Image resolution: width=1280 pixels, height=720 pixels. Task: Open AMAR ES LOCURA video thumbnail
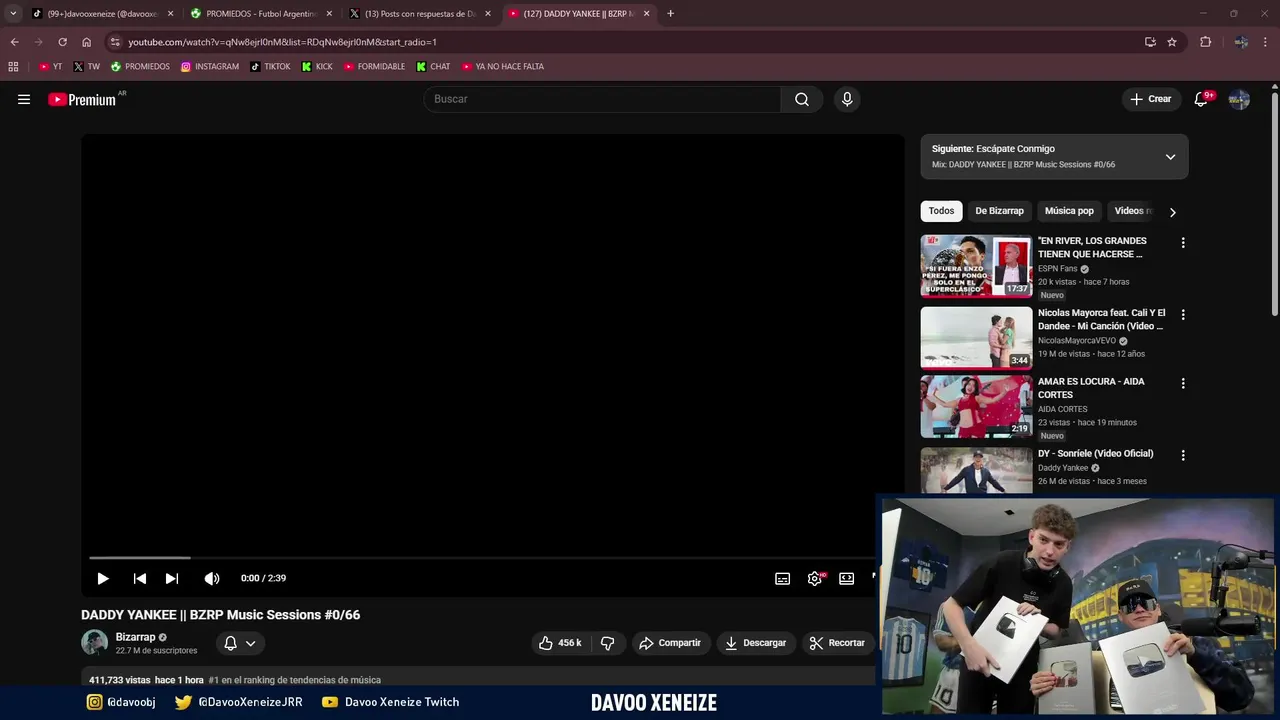[976, 407]
